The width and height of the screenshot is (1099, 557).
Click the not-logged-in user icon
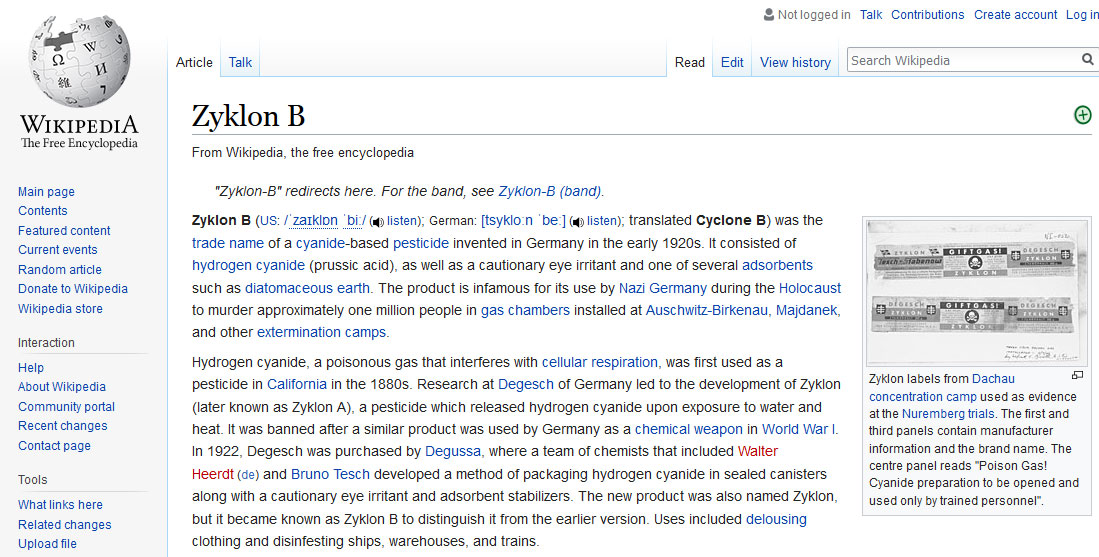click(x=769, y=15)
